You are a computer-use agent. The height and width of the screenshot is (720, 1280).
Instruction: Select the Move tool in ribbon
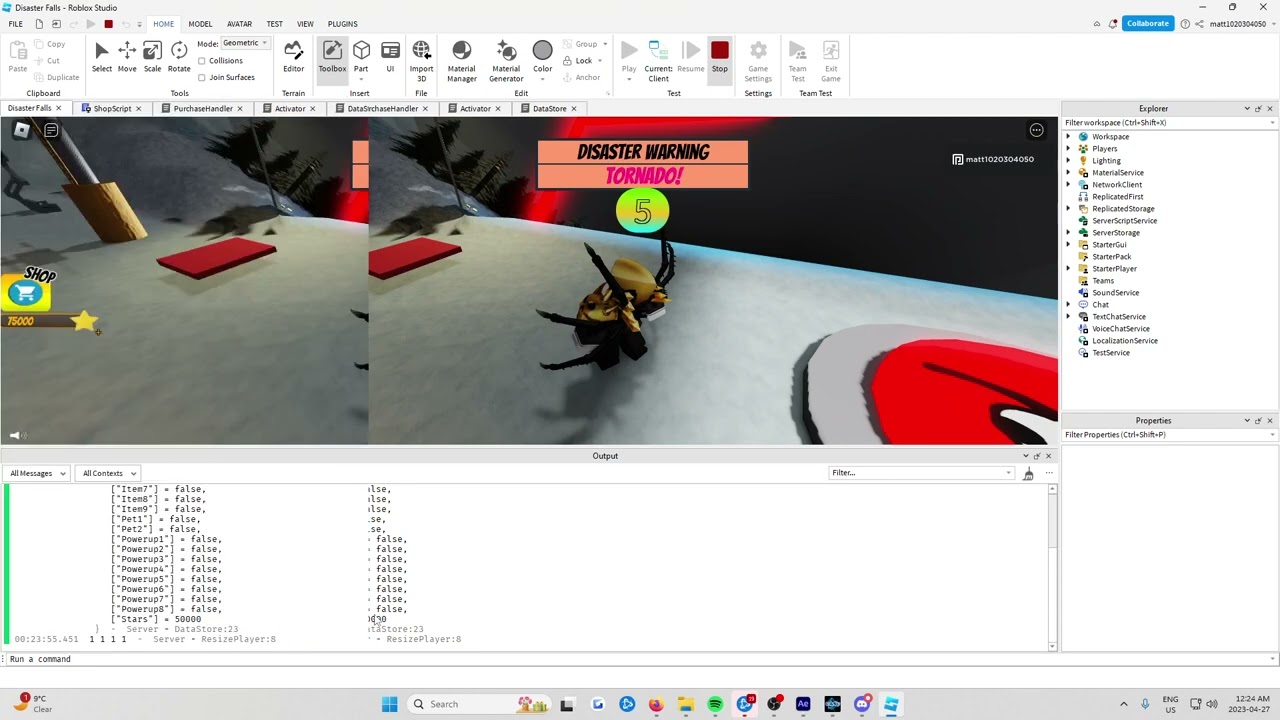pyautogui.click(x=127, y=57)
